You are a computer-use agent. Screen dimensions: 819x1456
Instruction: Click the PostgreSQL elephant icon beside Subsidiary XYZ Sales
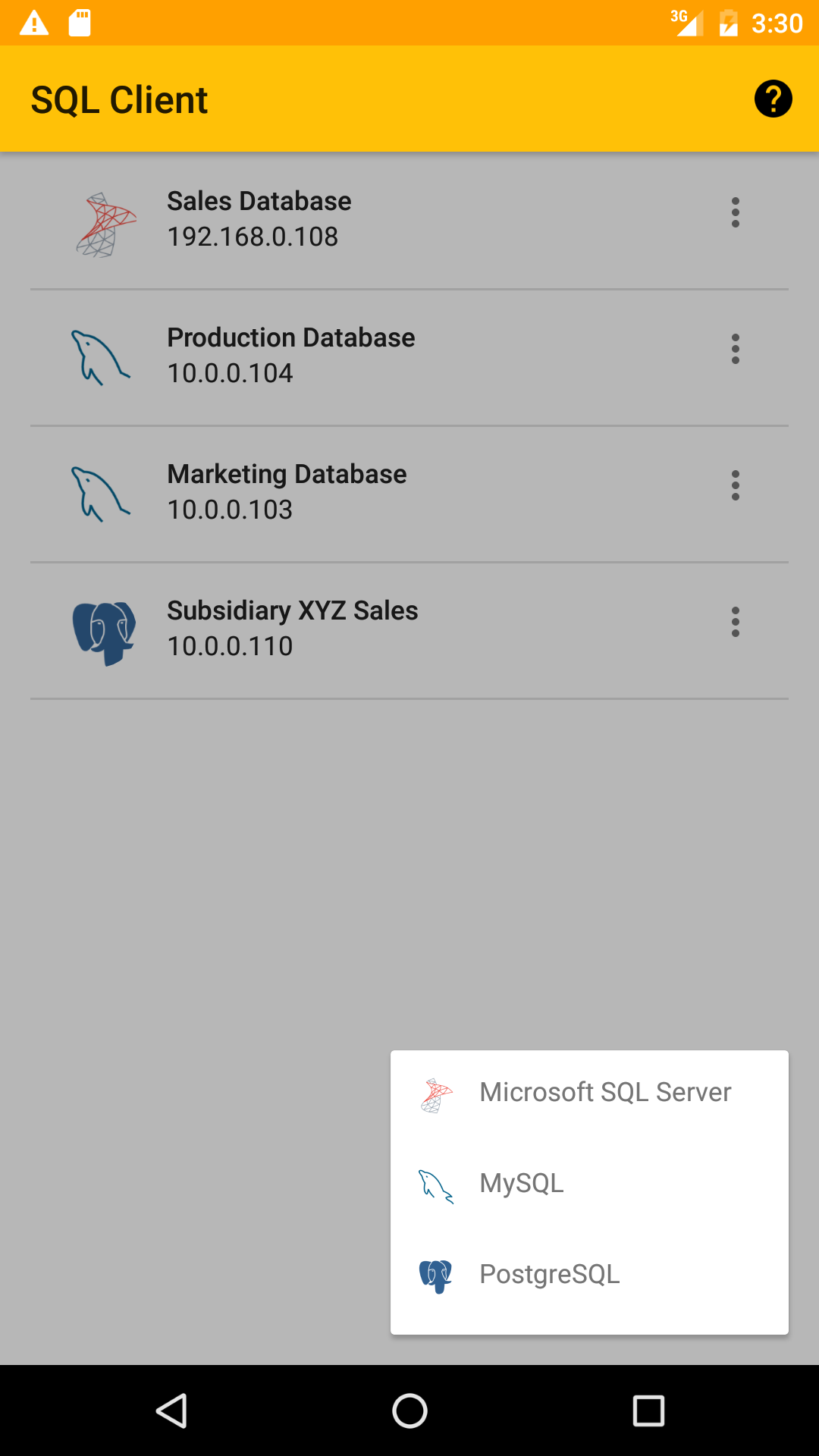coord(104,632)
